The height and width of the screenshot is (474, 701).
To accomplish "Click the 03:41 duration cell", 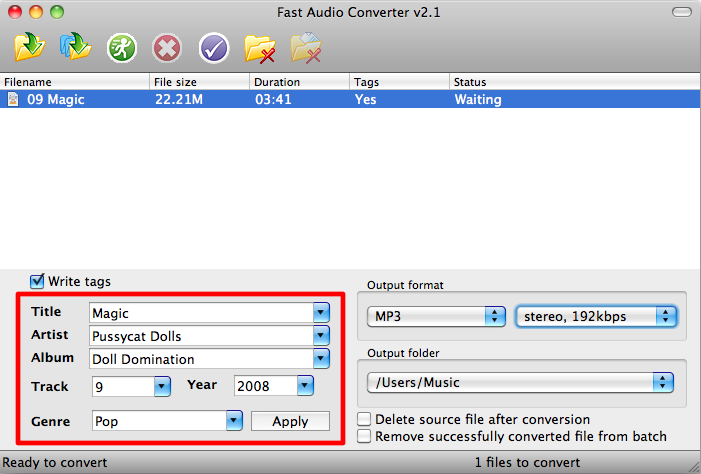I will pos(273,99).
